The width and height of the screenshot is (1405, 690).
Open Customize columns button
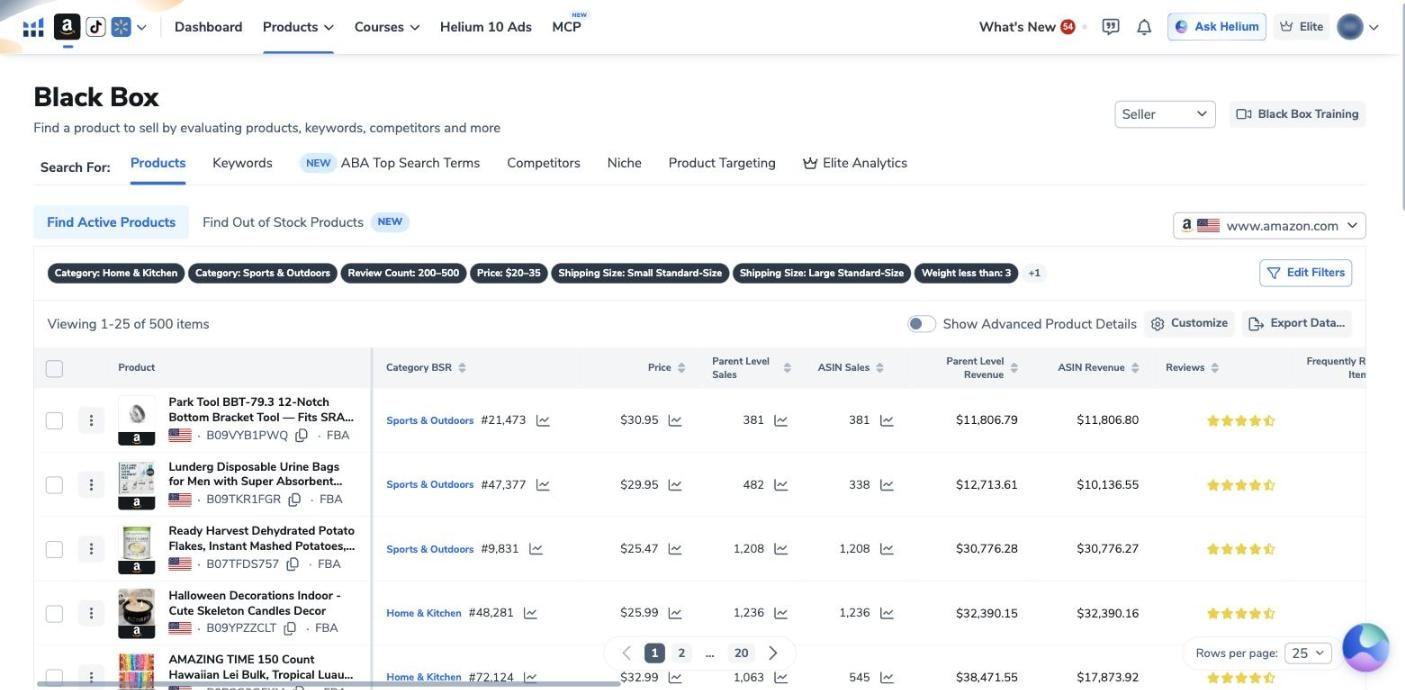point(1189,324)
